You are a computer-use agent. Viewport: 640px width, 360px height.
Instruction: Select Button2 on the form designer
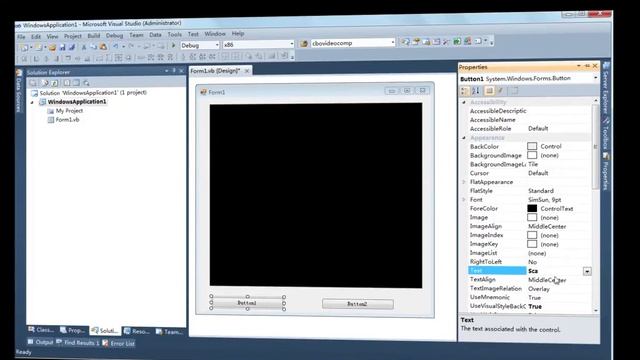tap(358, 304)
